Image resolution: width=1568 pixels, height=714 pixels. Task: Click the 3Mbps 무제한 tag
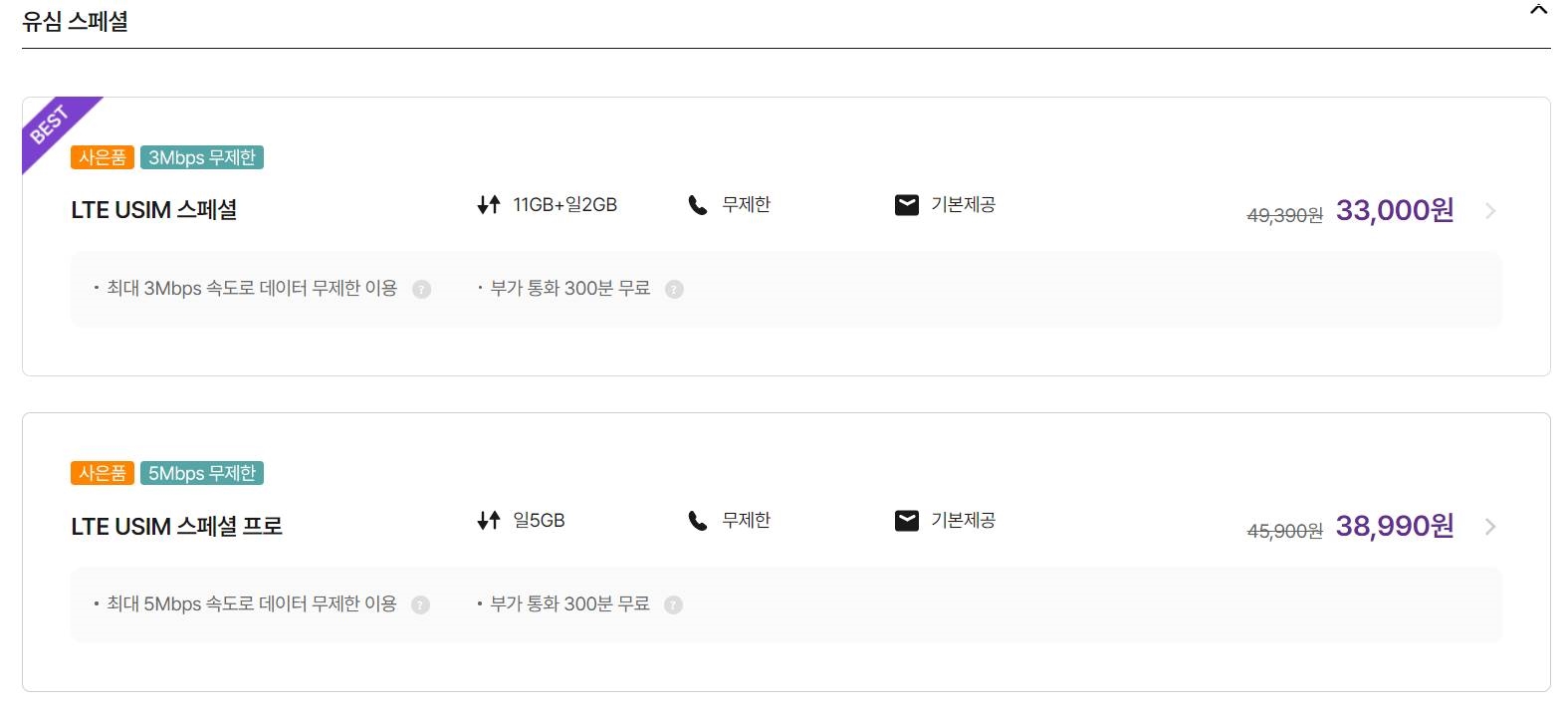pos(203,156)
